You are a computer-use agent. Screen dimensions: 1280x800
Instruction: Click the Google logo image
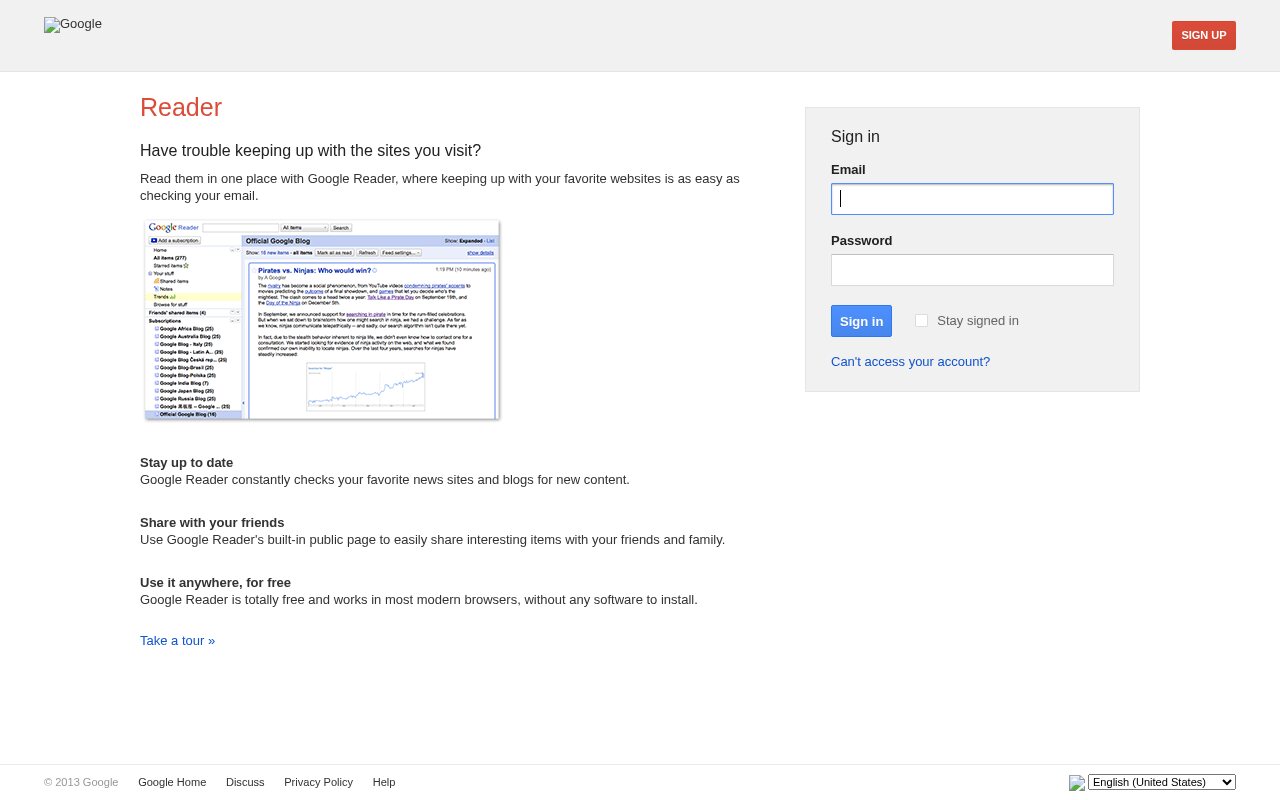tap(73, 24)
